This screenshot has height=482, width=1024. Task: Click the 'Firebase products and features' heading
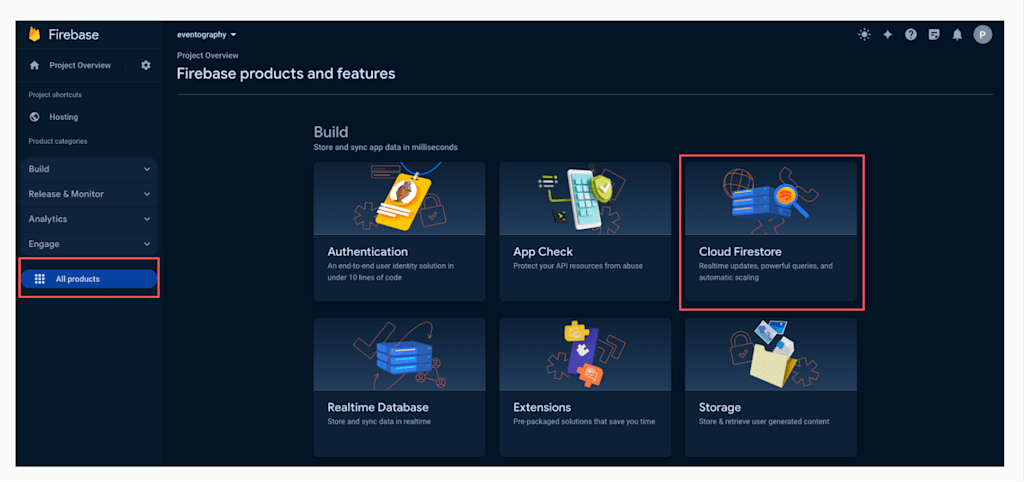286,74
